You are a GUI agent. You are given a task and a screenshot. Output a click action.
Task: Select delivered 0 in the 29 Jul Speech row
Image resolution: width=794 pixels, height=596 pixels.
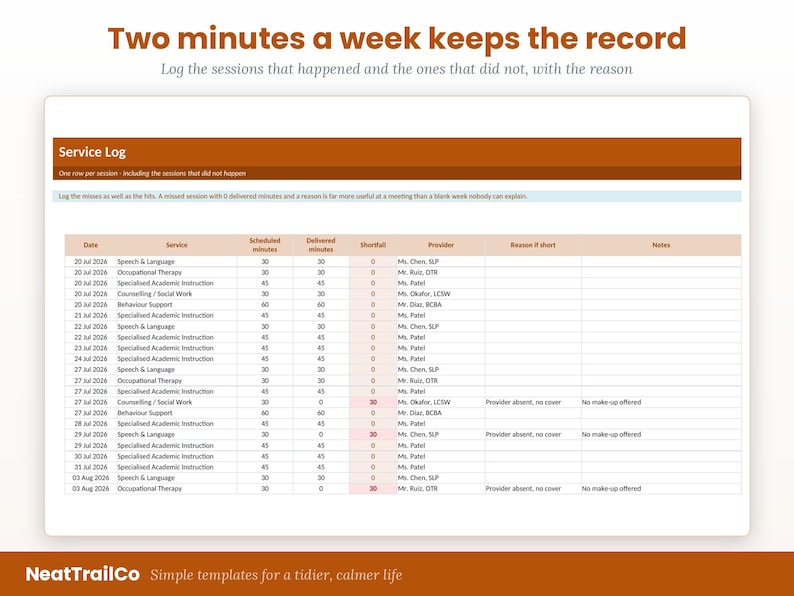pyautogui.click(x=321, y=434)
